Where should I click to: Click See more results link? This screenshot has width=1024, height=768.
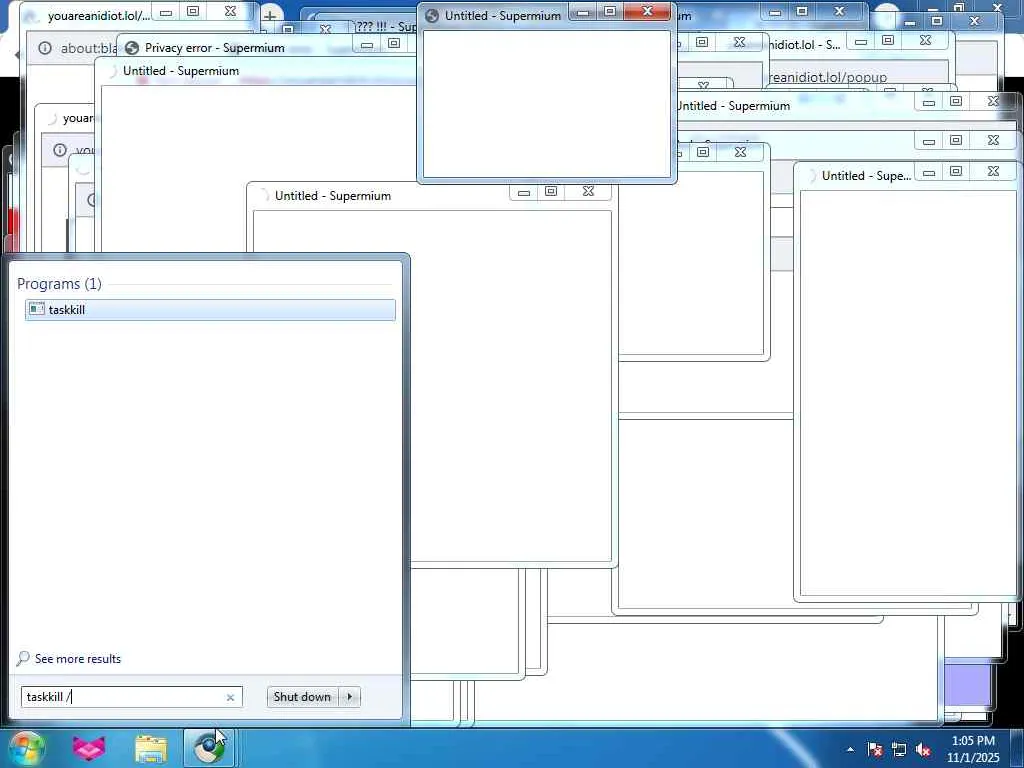tap(78, 659)
